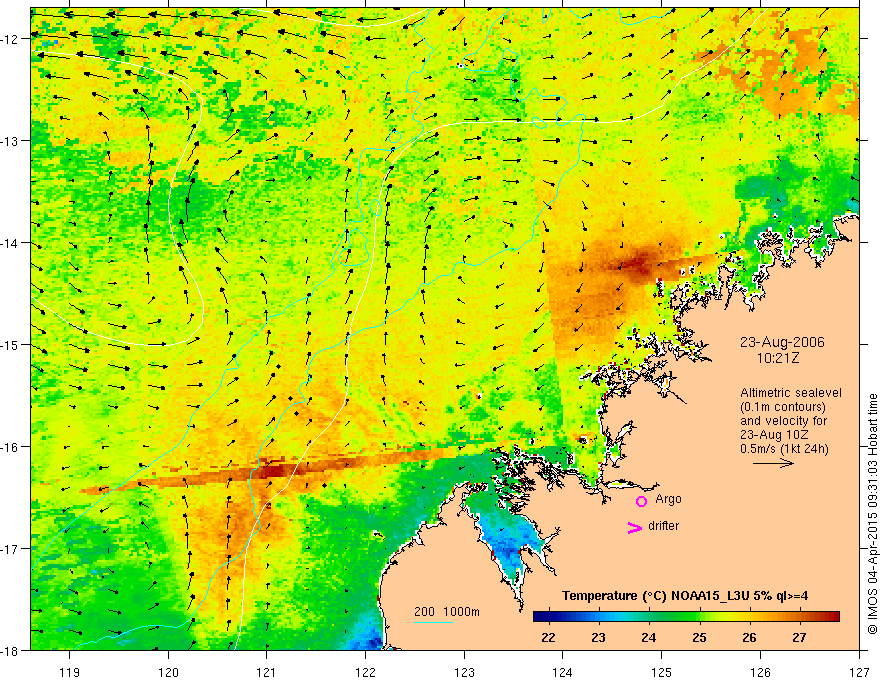The image size is (880, 680).
Task: Click the date text 23-Aug-2006
Action: (782, 342)
